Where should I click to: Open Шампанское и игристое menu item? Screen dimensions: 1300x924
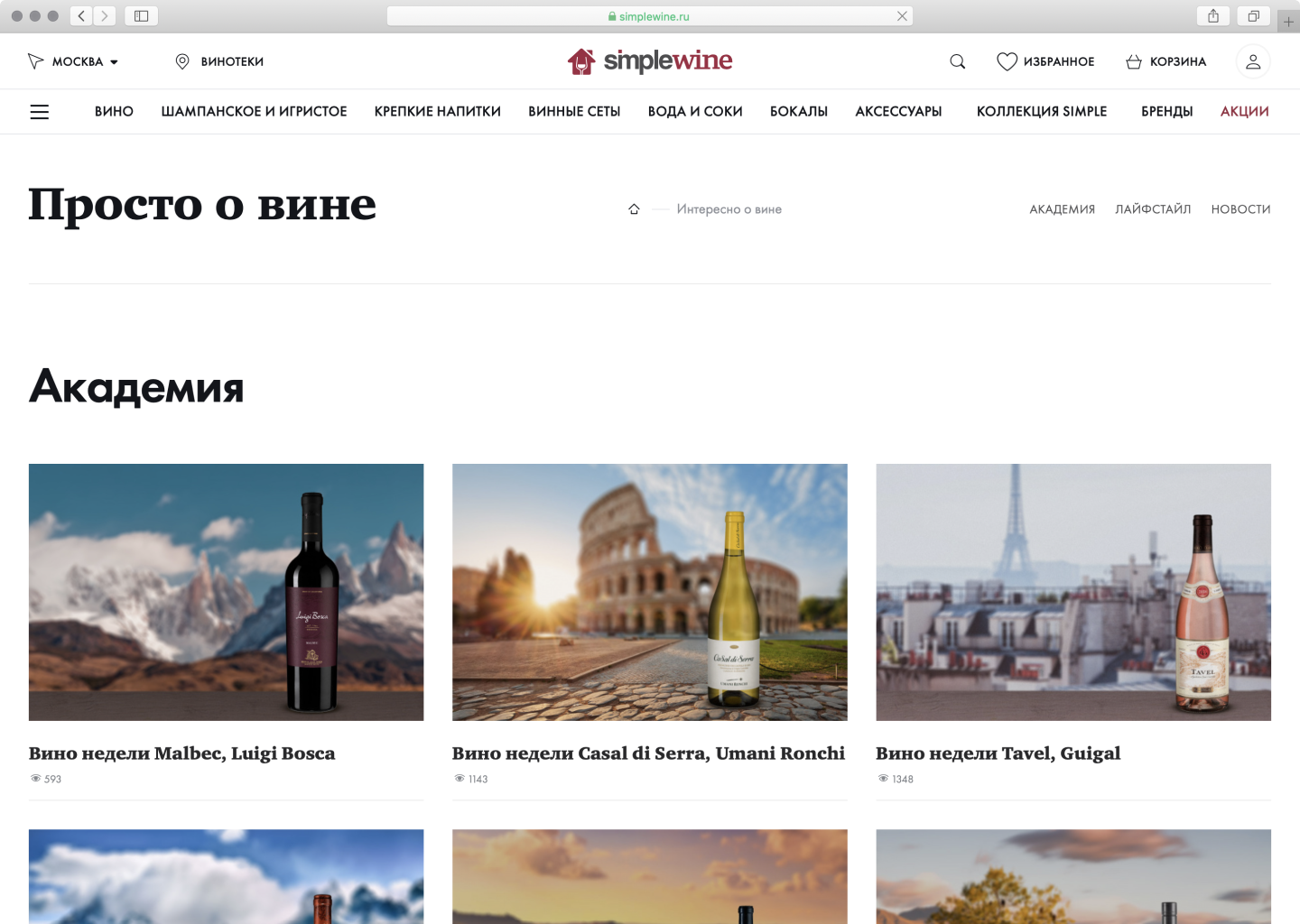tap(254, 112)
